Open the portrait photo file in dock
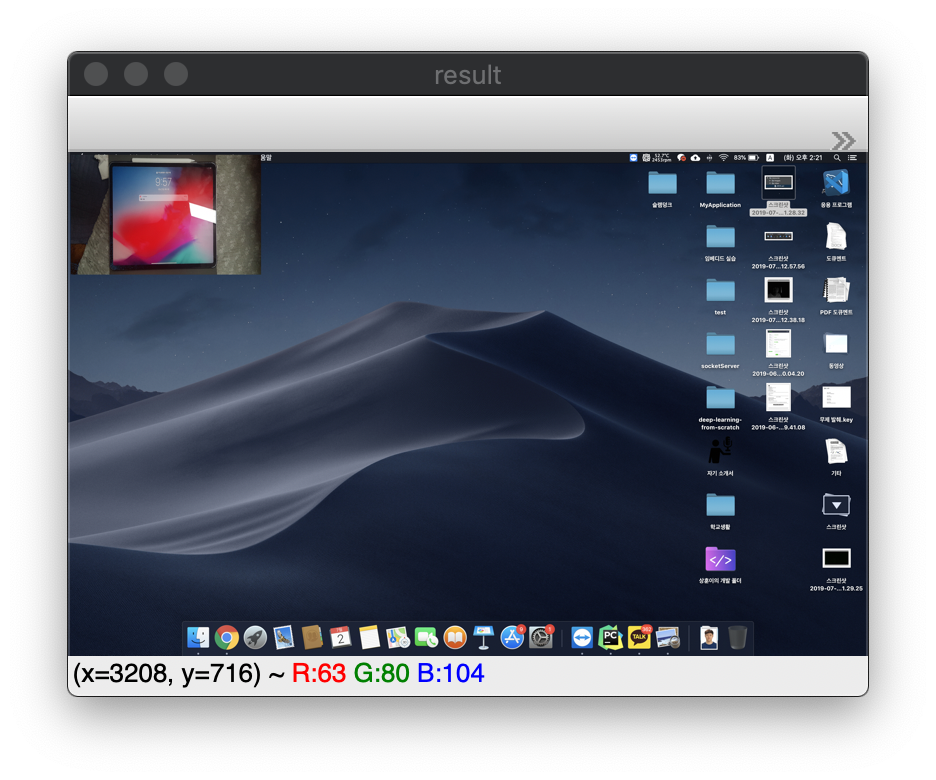The height and width of the screenshot is (780, 936). click(709, 637)
